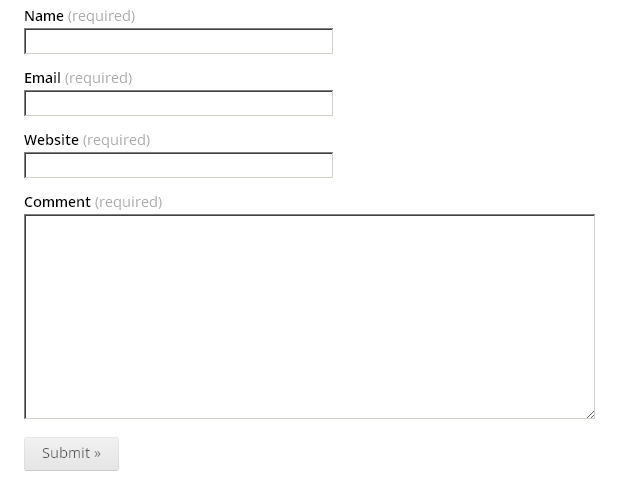Click the (required) text beside Email
This screenshot has width=632, height=485.
[98, 79]
